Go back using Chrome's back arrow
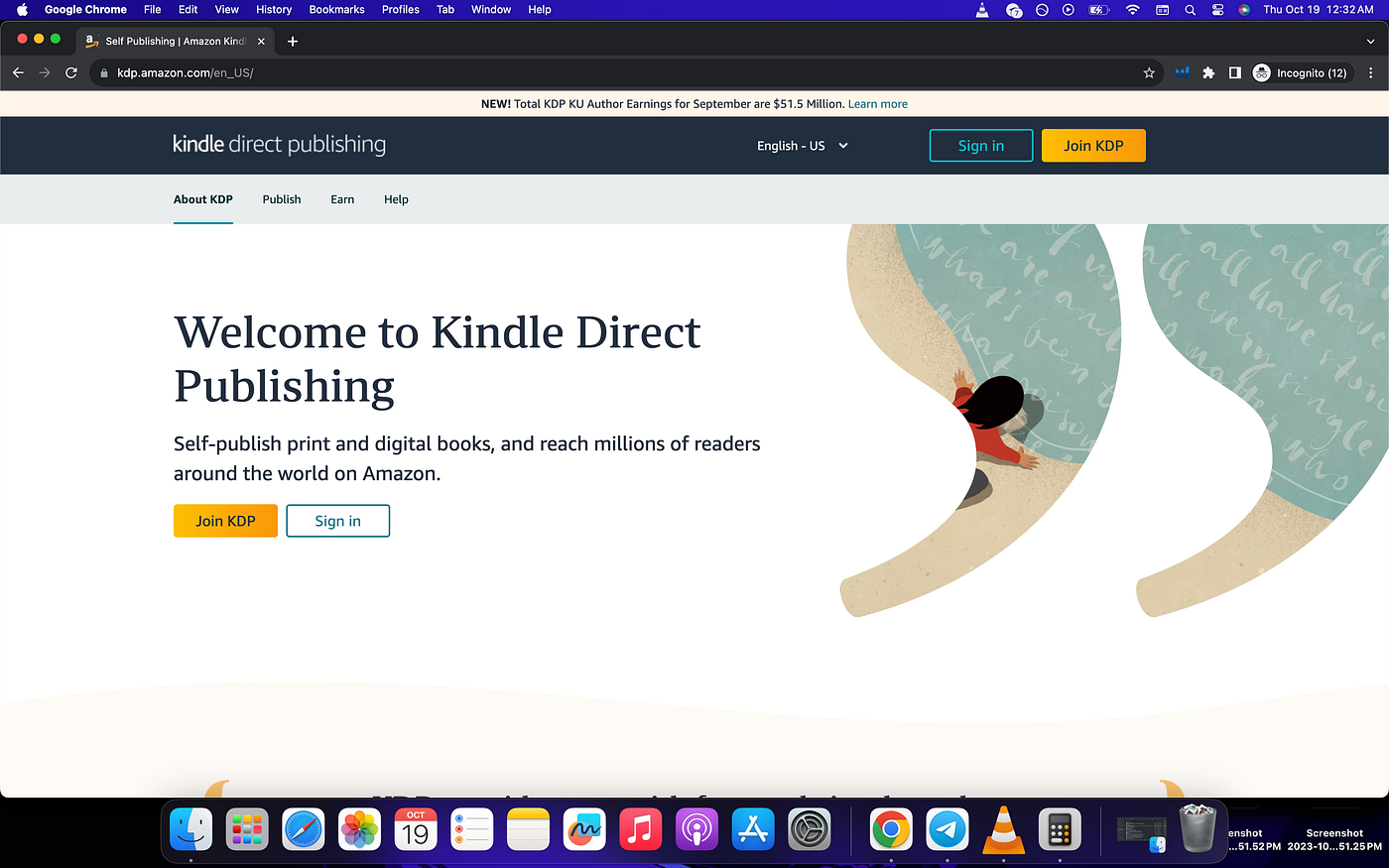Screen dimensions: 1389x868 (18, 72)
